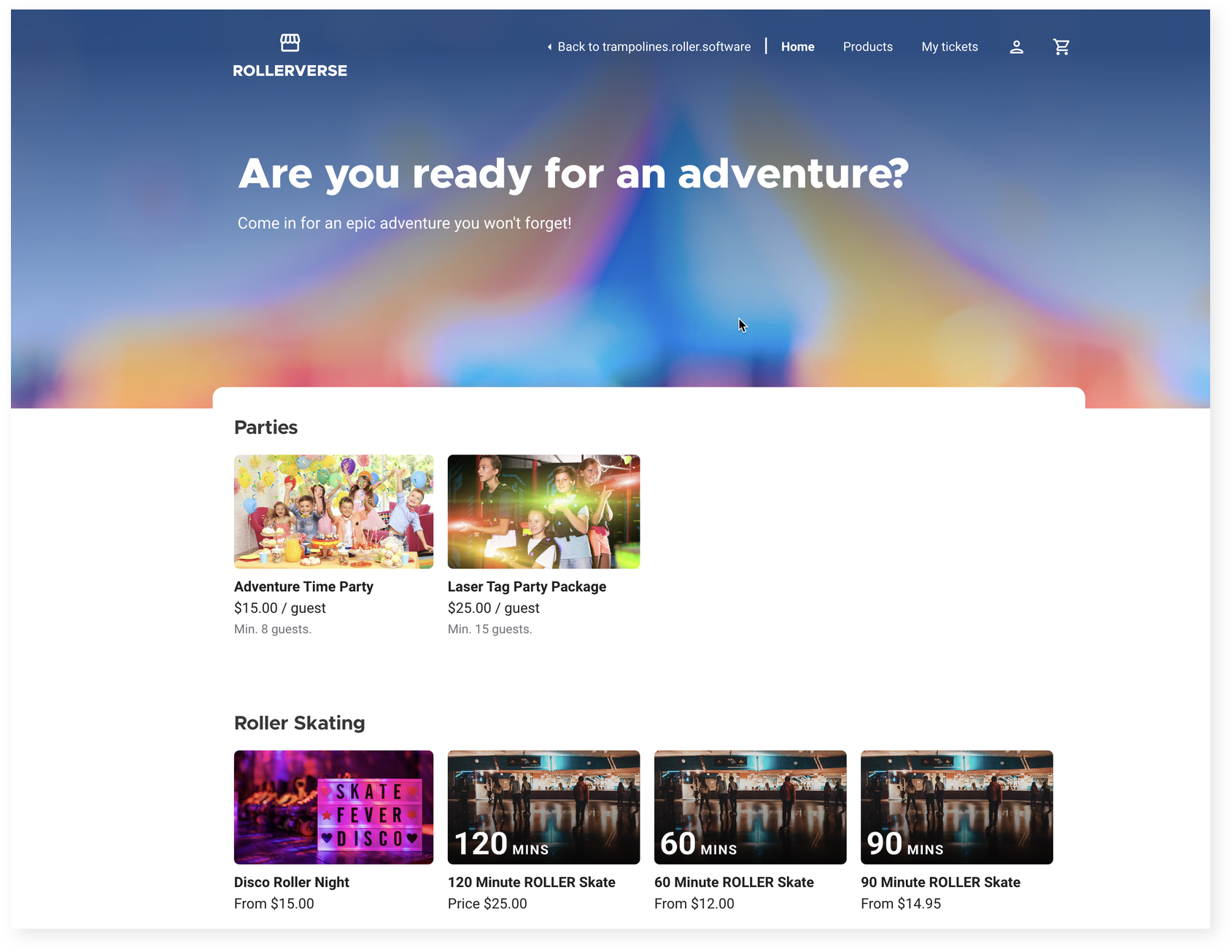Click the Laser Tag Party Package title
The image size is (1232, 952).
(x=527, y=587)
